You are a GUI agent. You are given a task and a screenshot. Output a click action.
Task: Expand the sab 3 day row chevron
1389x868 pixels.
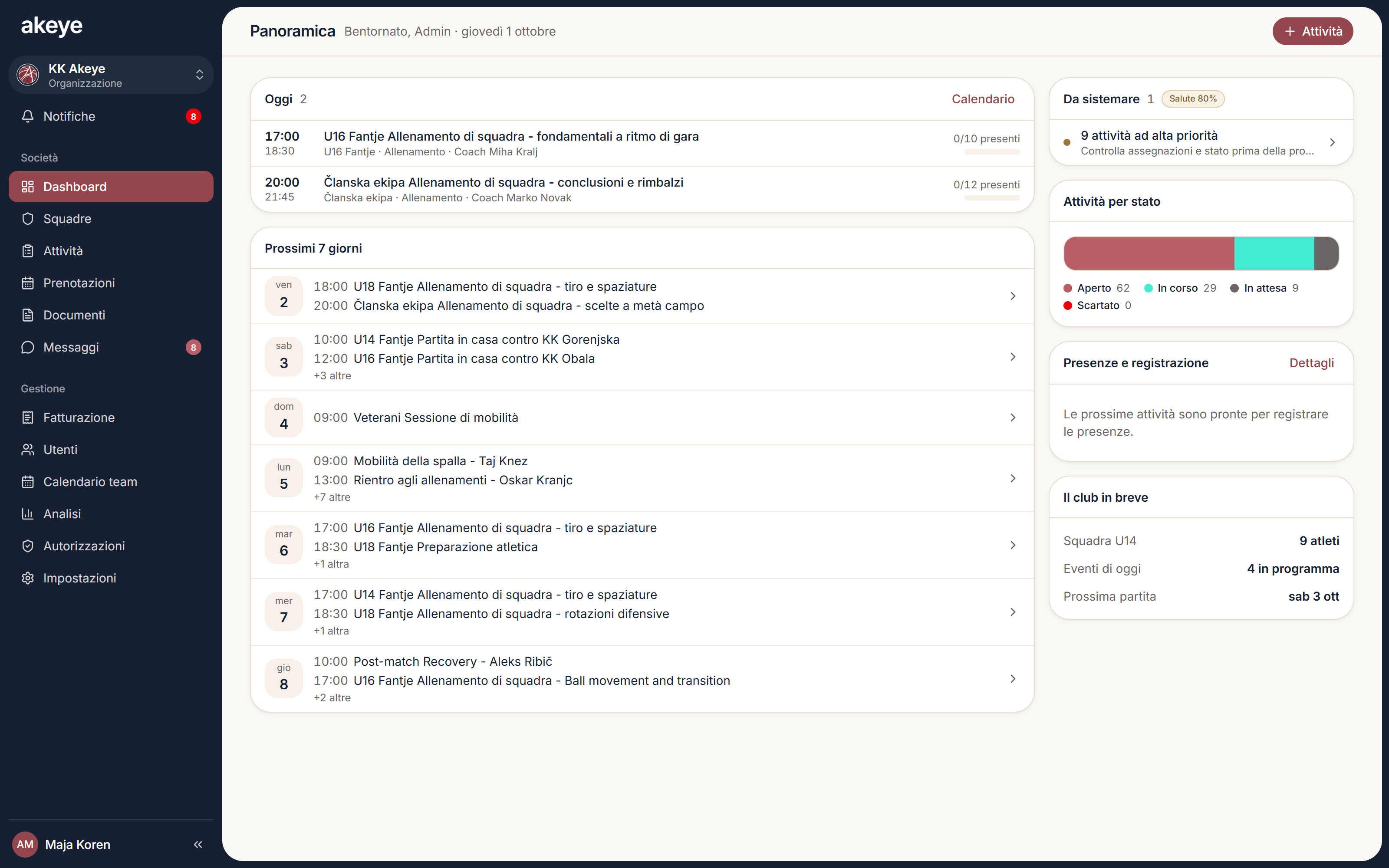coord(1013,357)
